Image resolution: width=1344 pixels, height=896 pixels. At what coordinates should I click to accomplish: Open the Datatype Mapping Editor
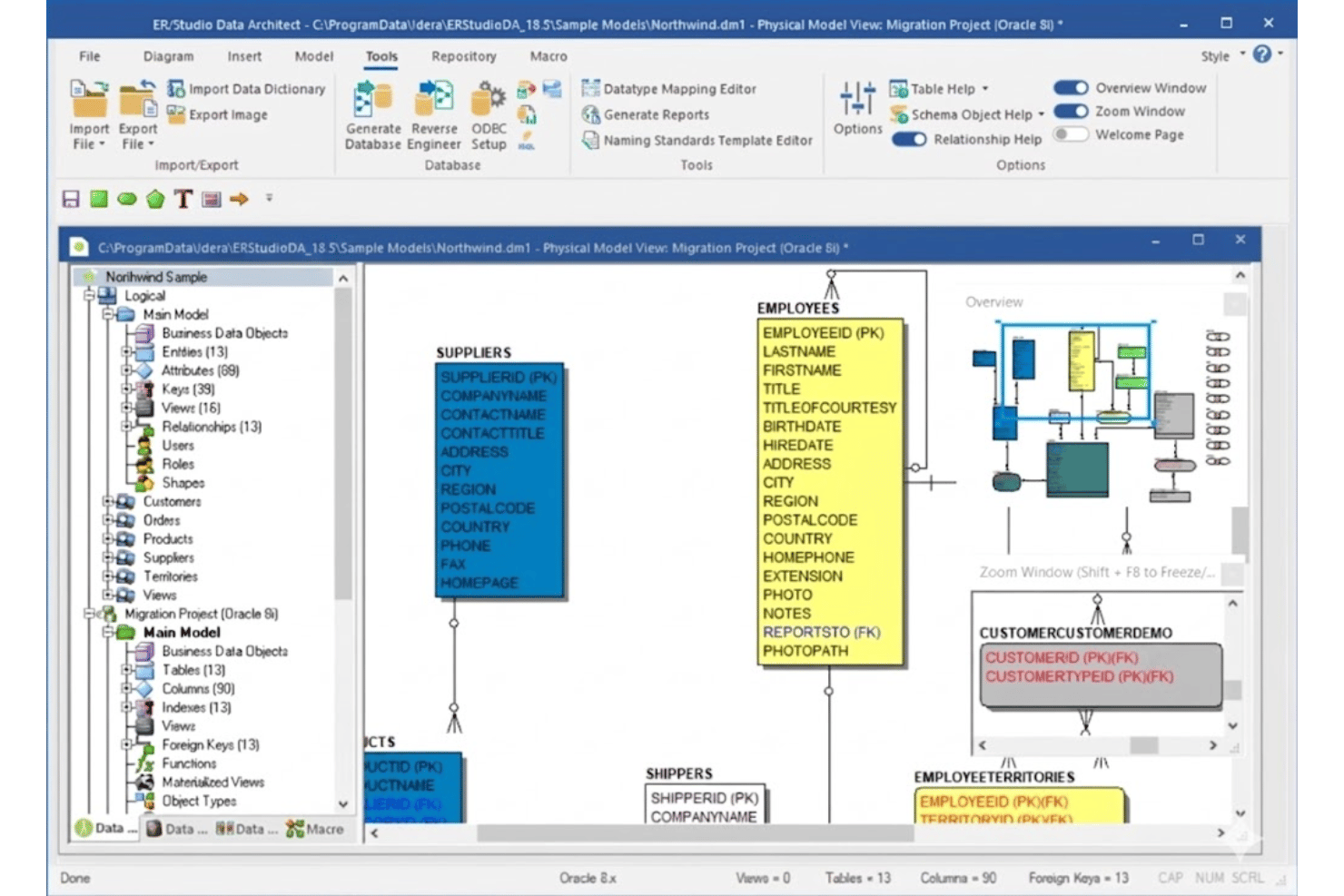[669, 89]
